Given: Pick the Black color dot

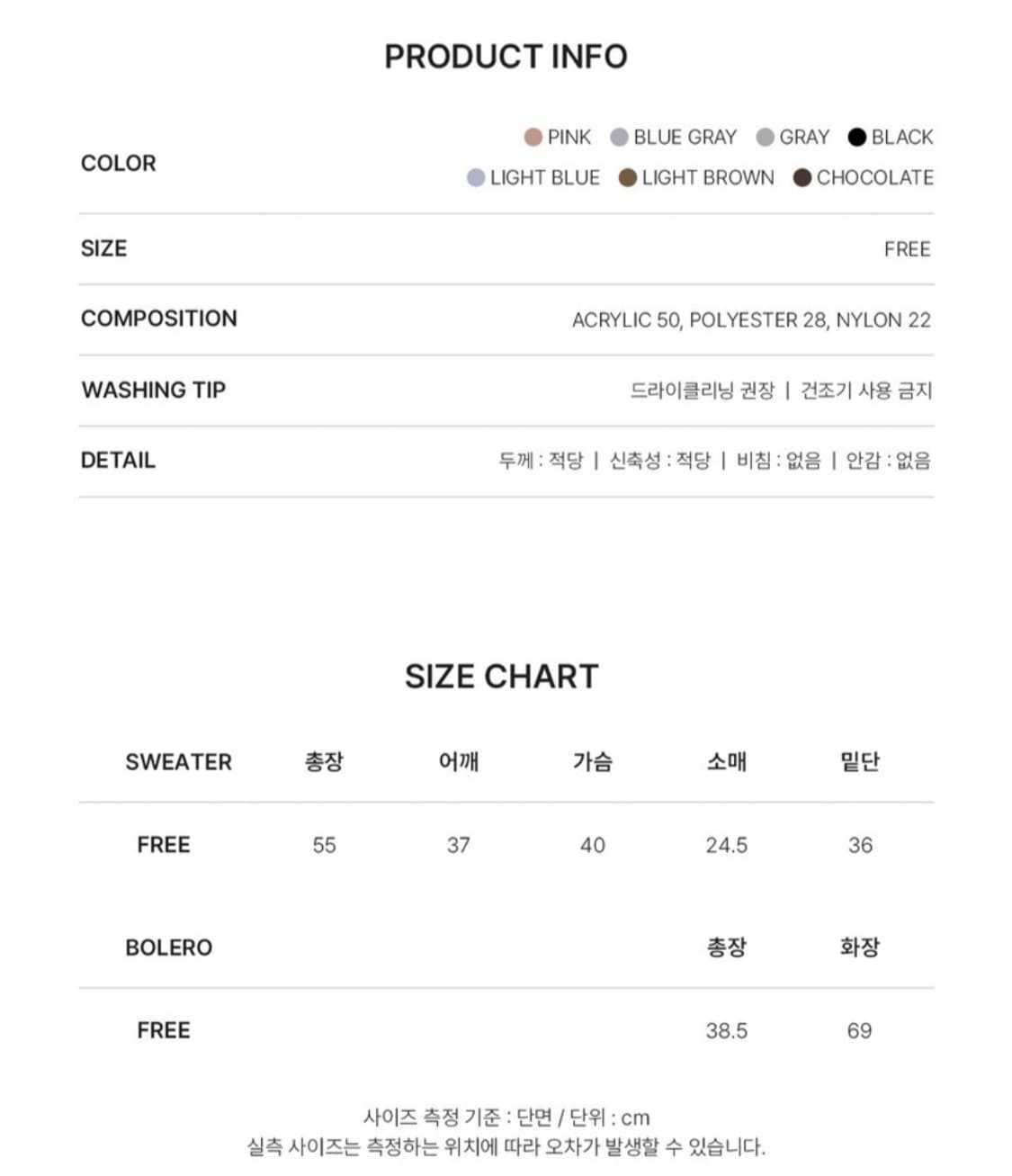Looking at the screenshot, I should click(856, 137).
